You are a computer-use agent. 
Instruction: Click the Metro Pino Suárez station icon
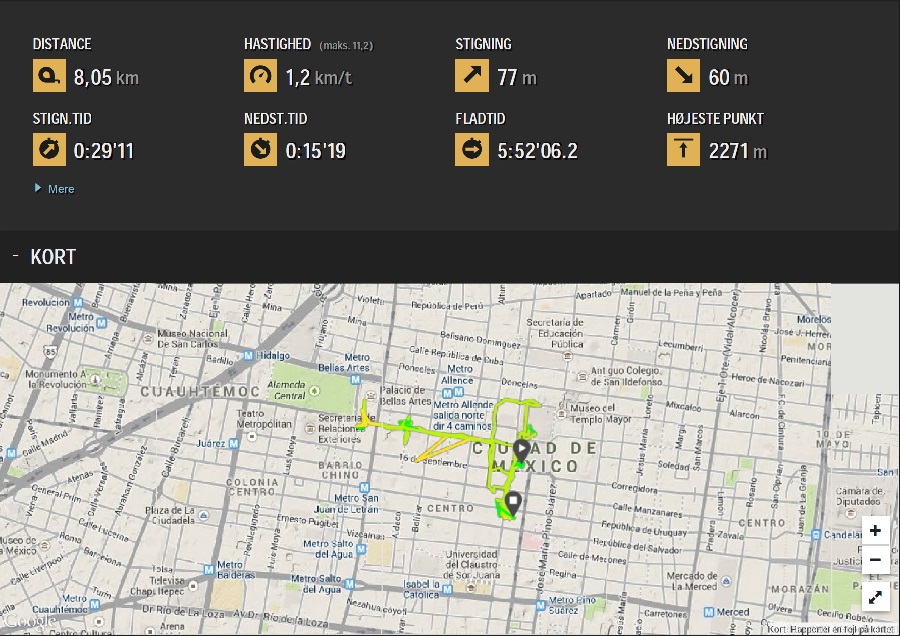click(x=540, y=605)
